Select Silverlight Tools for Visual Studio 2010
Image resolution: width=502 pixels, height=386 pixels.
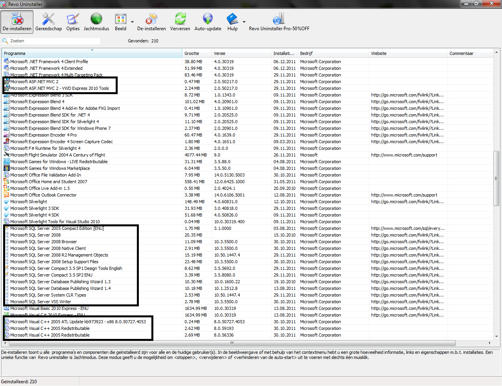tap(55, 222)
